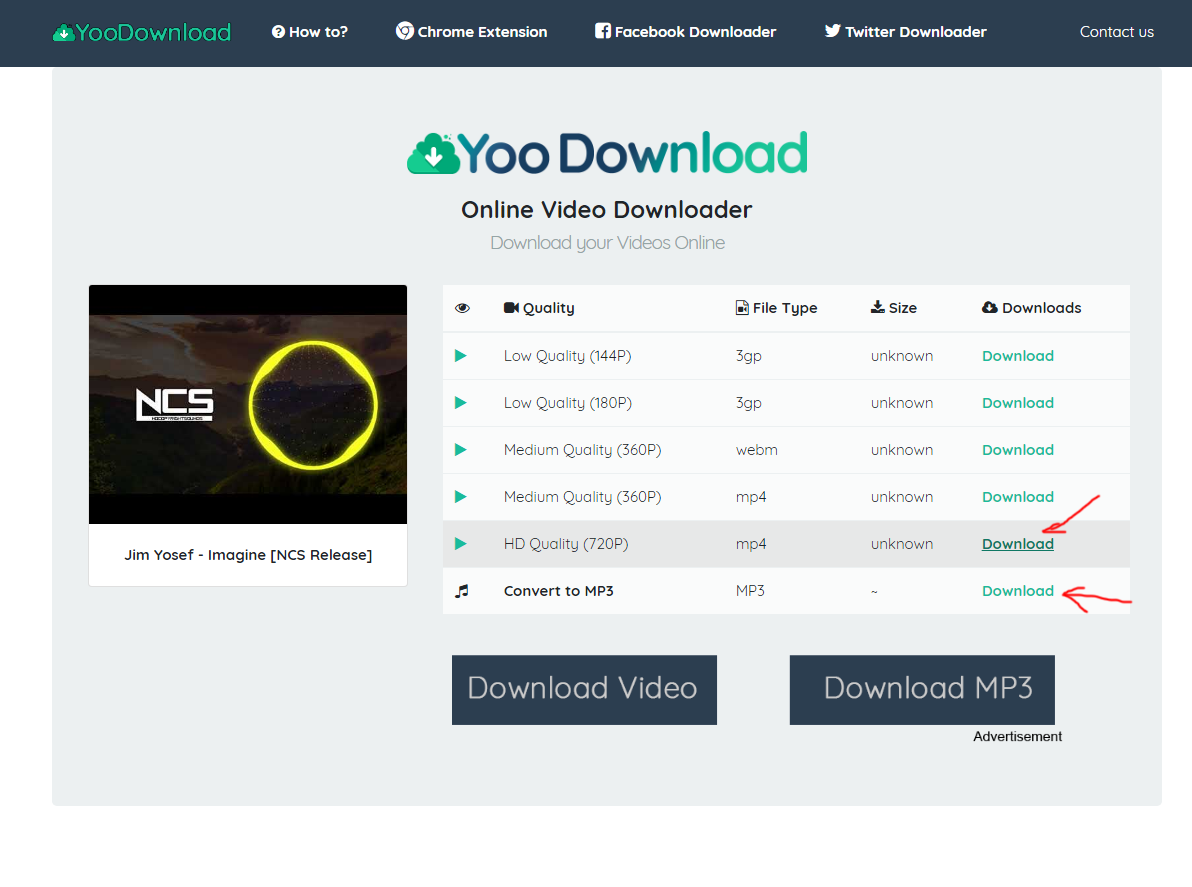Screen dimensions: 1192x887
Task: Download the 144P 3gp file
Action: (x=1017, y=356)
